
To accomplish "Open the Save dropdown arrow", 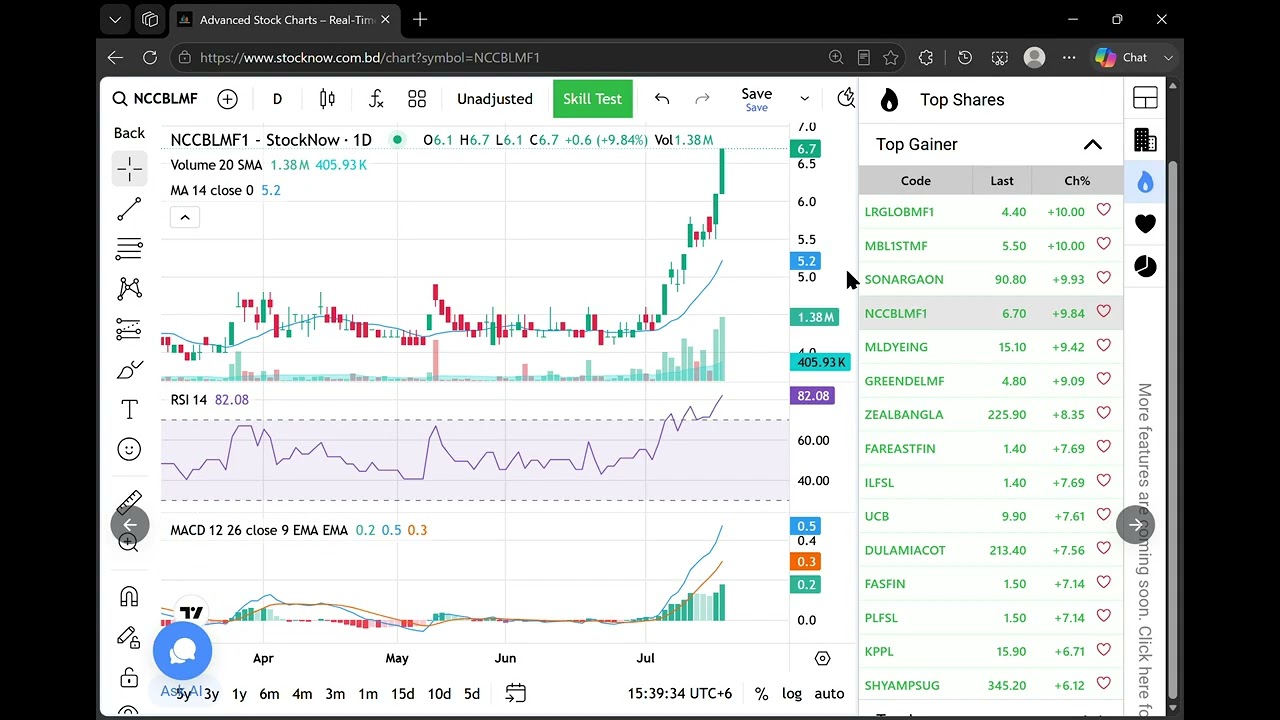I will click(804, 99).
